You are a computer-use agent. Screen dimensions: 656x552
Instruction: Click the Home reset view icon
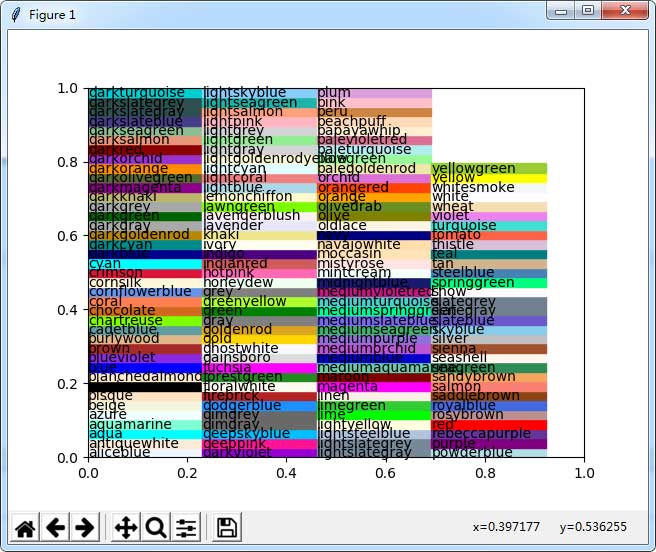(25, 528)
